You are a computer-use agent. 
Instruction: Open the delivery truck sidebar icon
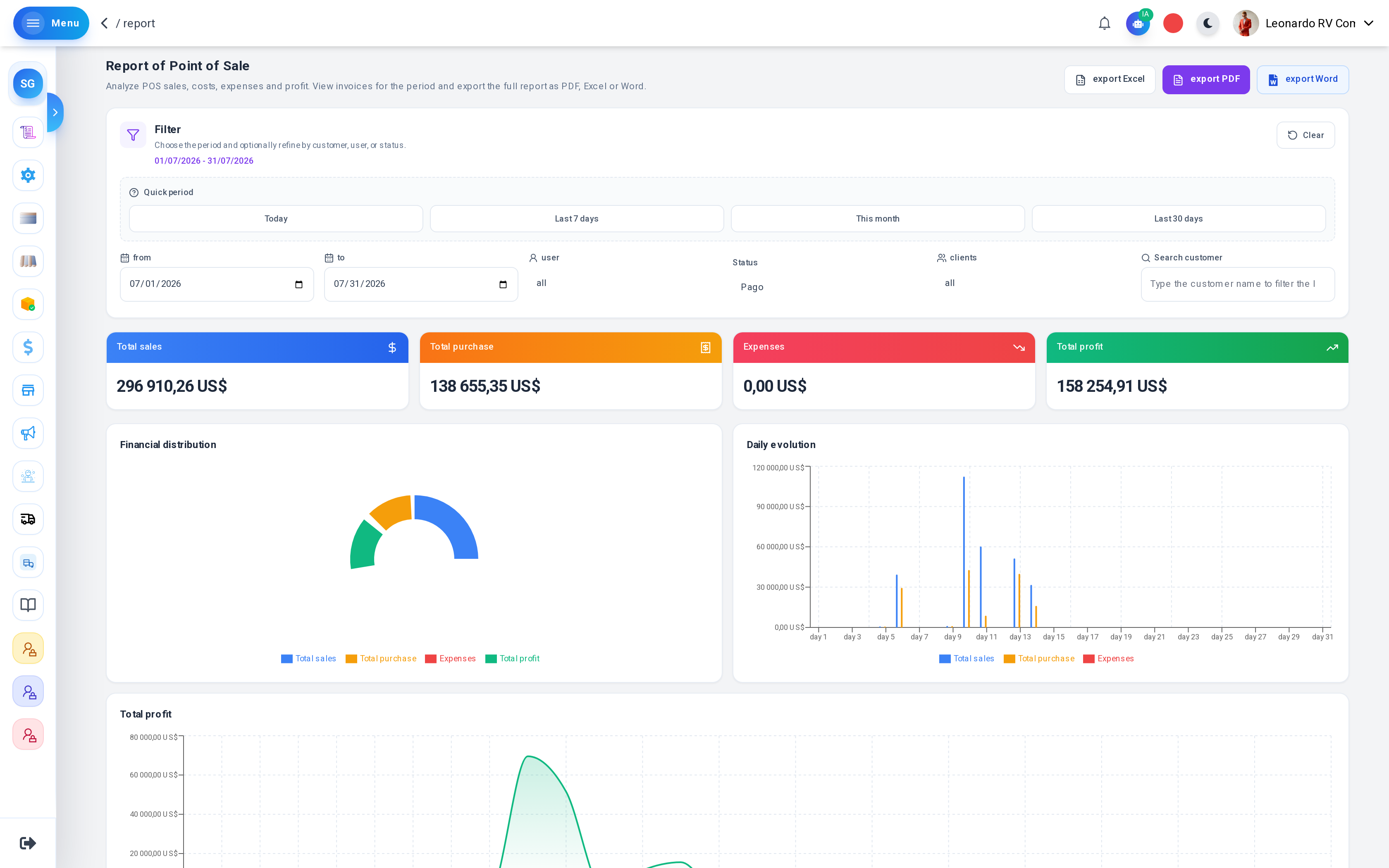(28, 520)
